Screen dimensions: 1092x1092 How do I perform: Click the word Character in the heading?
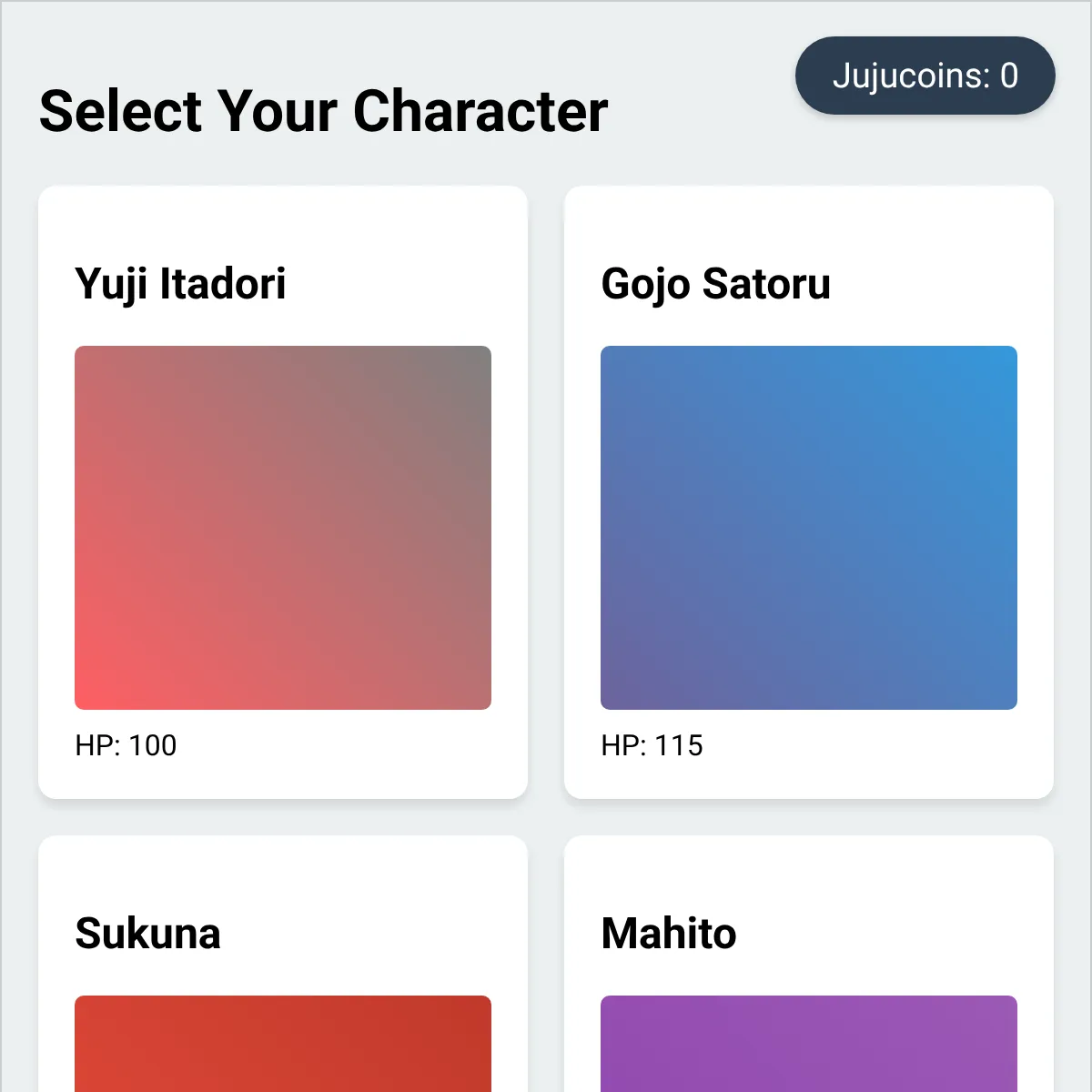[480, 111]
